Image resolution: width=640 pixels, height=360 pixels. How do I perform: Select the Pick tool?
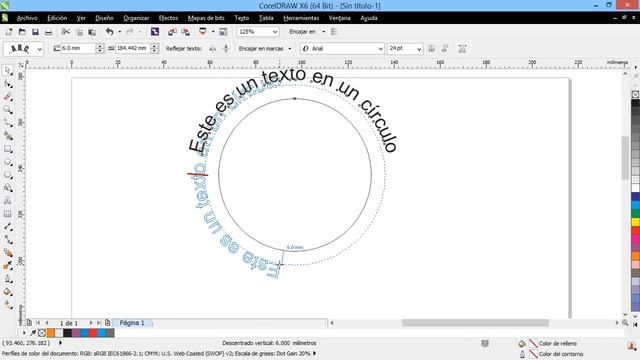[7, 71]
